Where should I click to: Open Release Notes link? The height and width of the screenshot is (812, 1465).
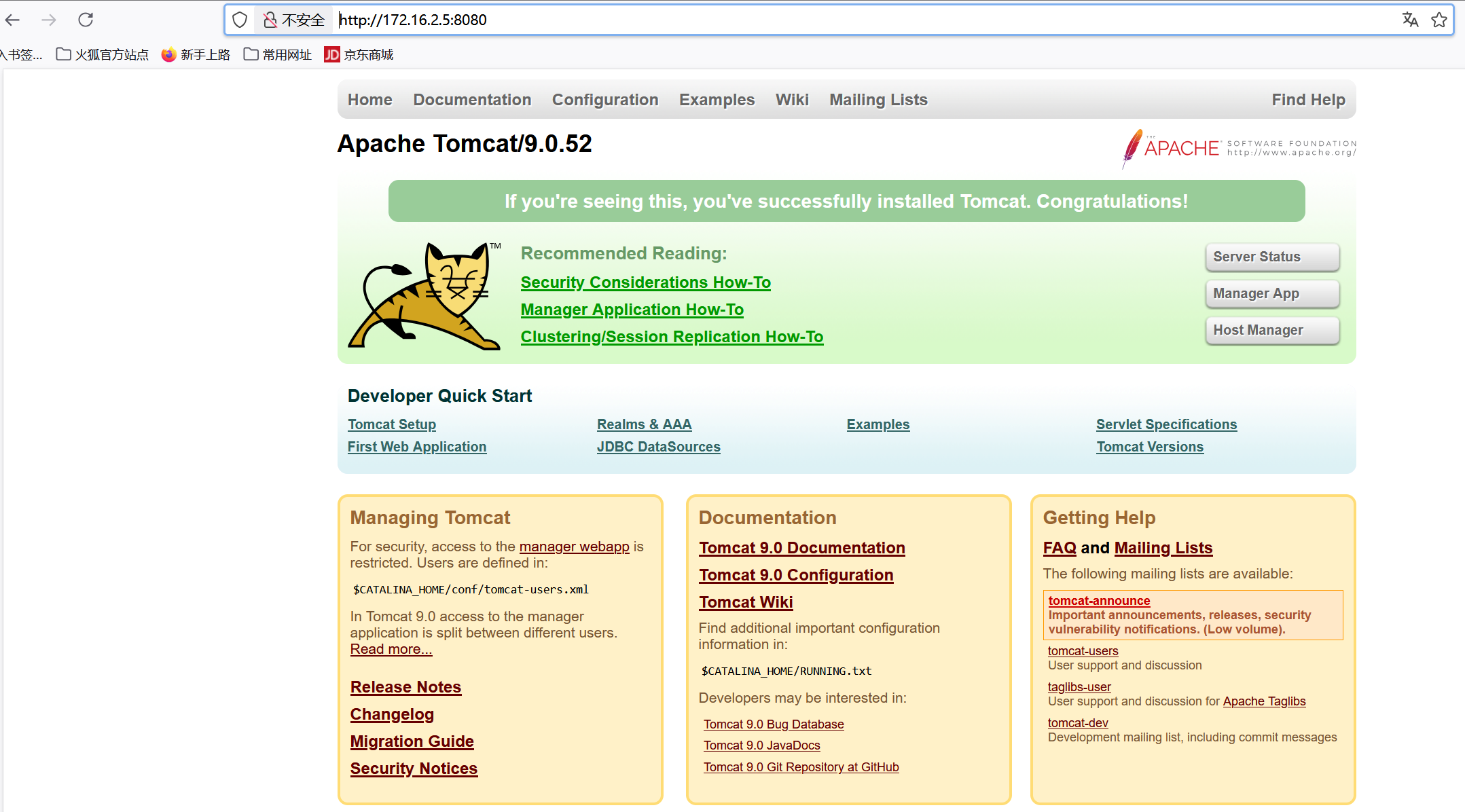point(405,687)
